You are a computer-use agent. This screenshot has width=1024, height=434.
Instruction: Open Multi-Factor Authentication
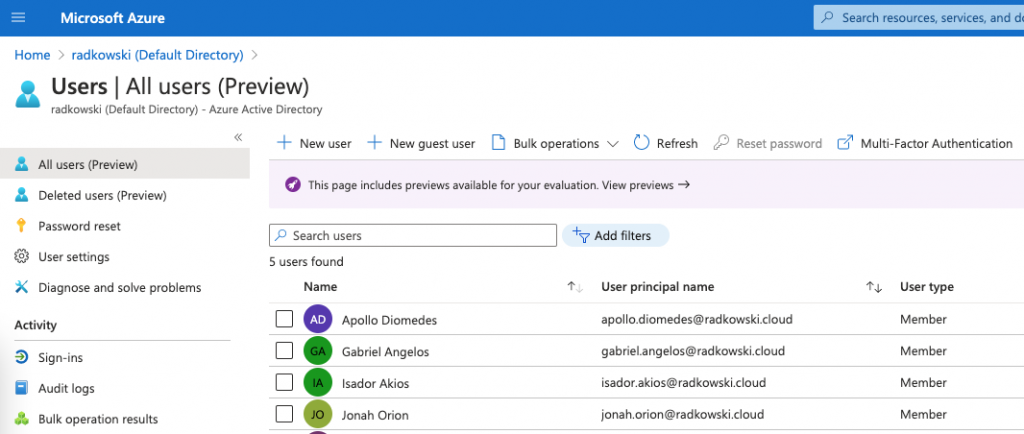(925, 144)
